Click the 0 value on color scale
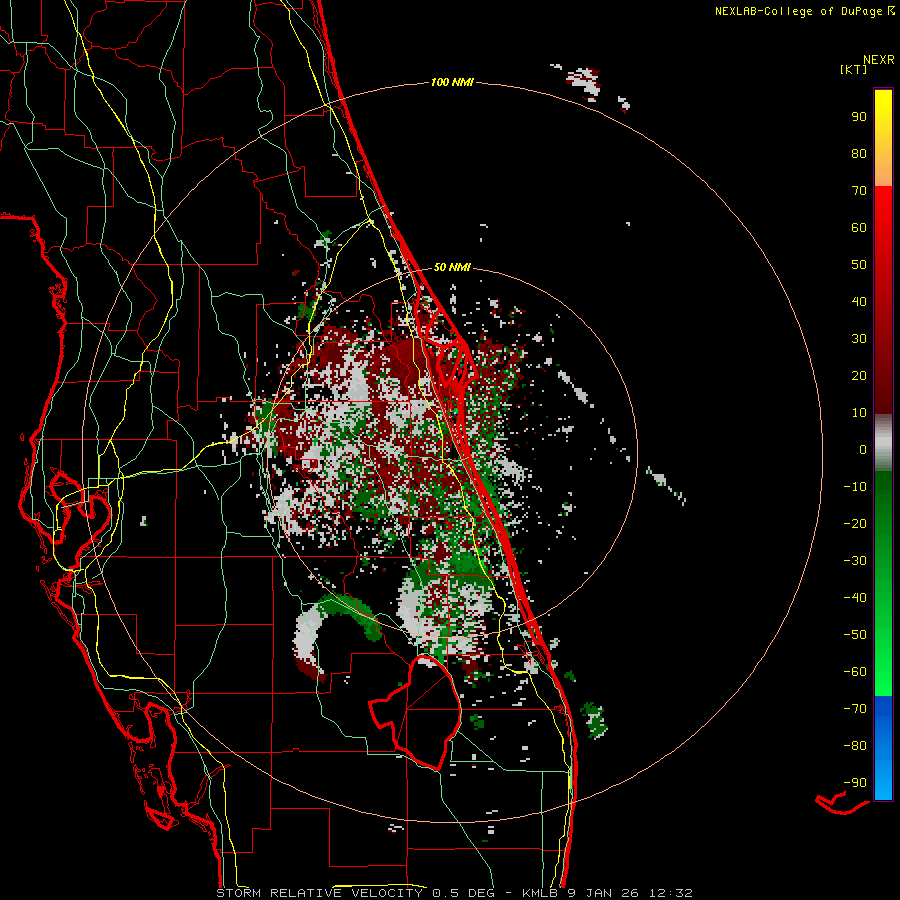The image size is (900, 900). (863, 450)
